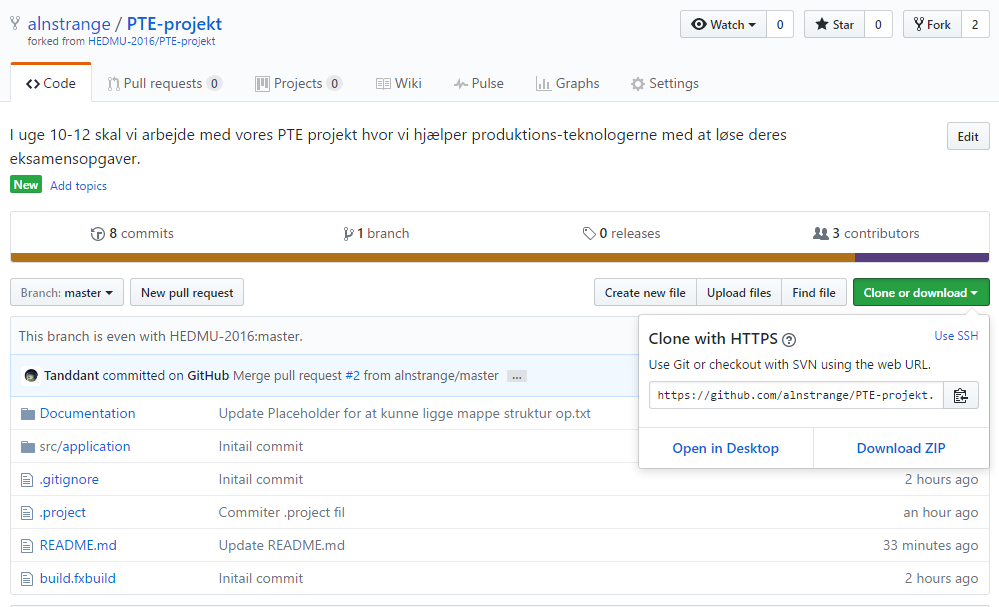Expand the commit message ellipsis button
The height and width of the screenshot is (607, 999).
(x=516, y=376)
